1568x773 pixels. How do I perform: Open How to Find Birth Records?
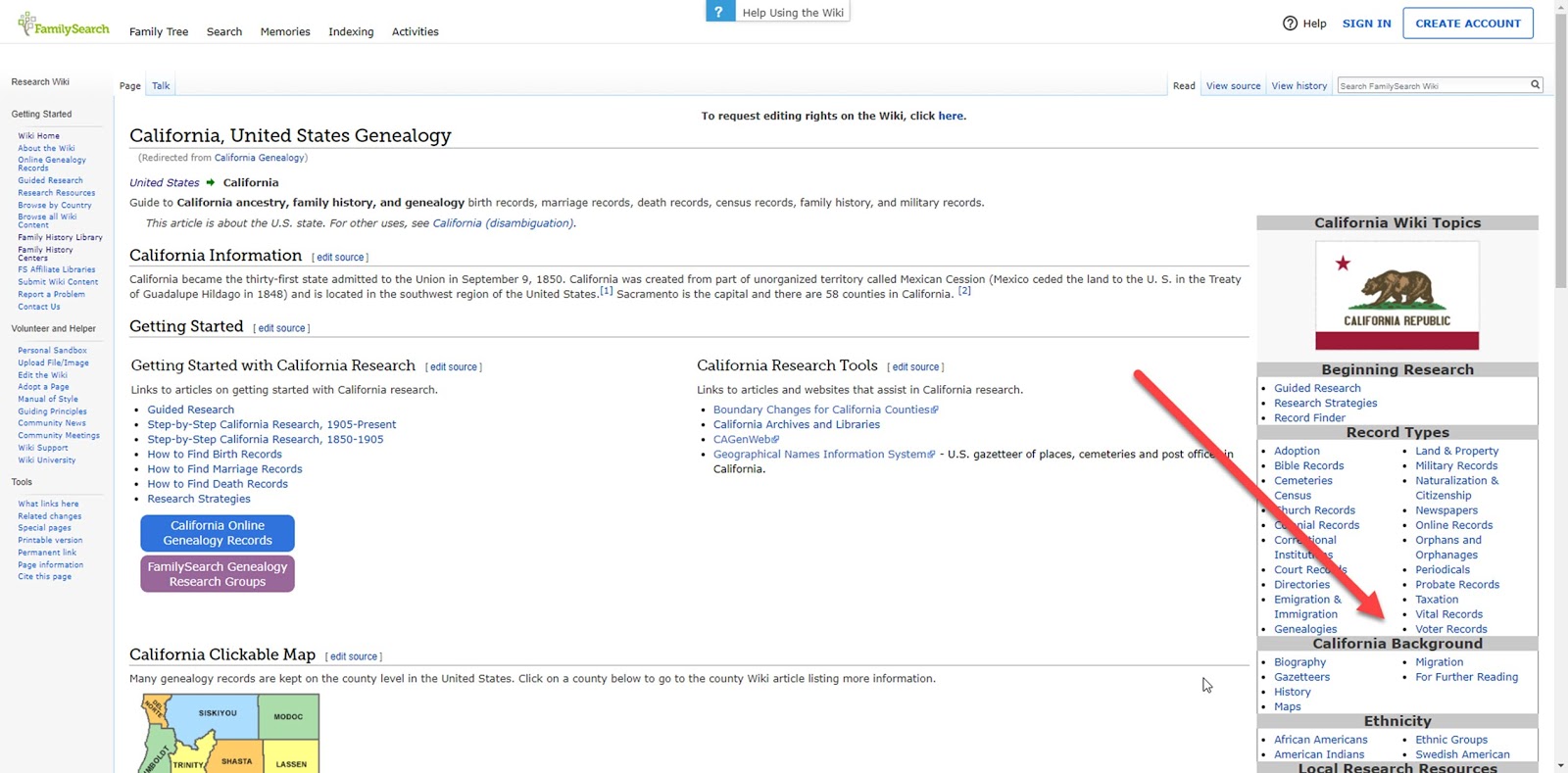coord(215,455)
